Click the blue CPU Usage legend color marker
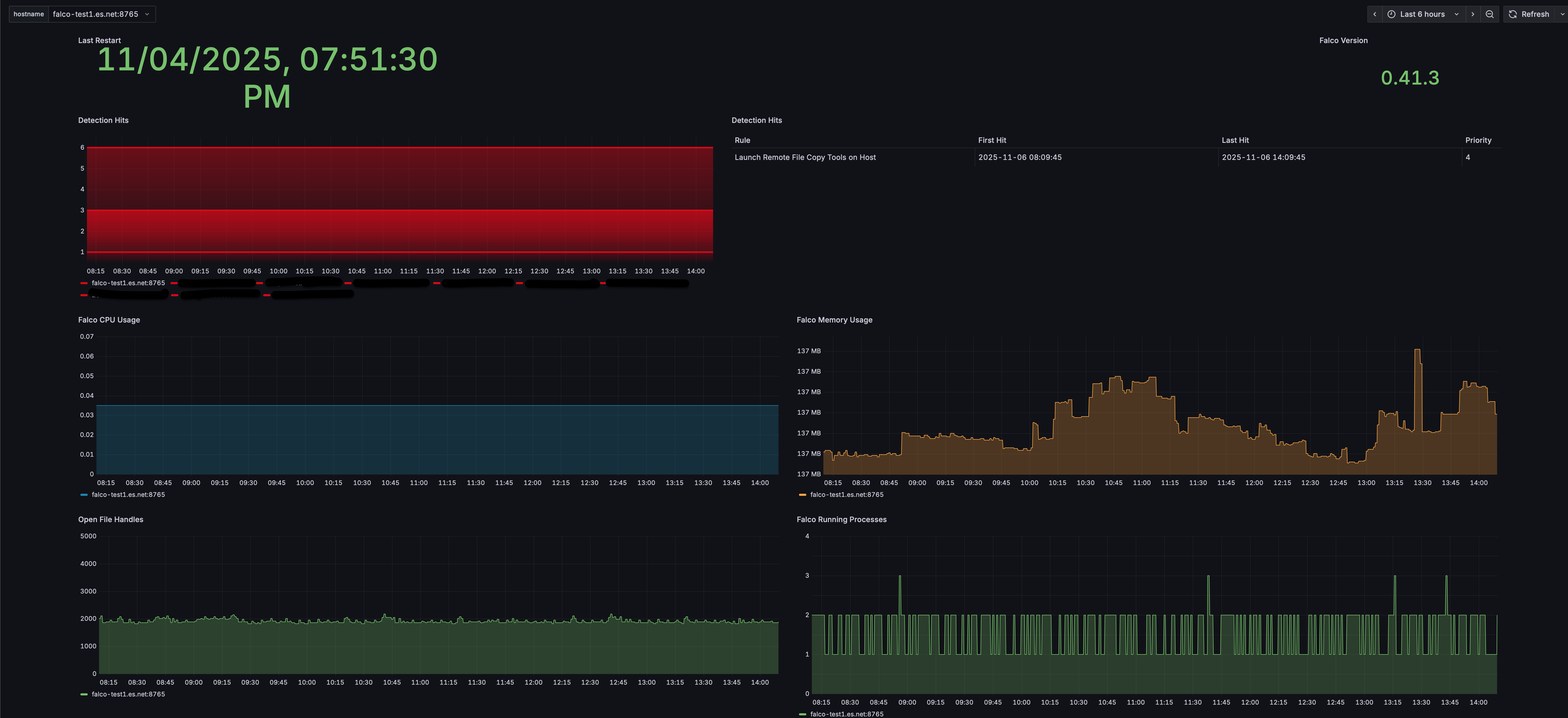Viewport: 1568px width, 718px height. (x=84, y=495)
